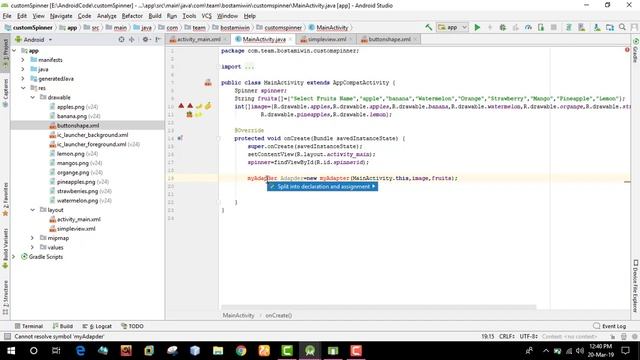Image resolution: width=640 pixels, height=360 pixels.
Task: Select Split into declaration and assignment
Action: (x=322, y=187)
